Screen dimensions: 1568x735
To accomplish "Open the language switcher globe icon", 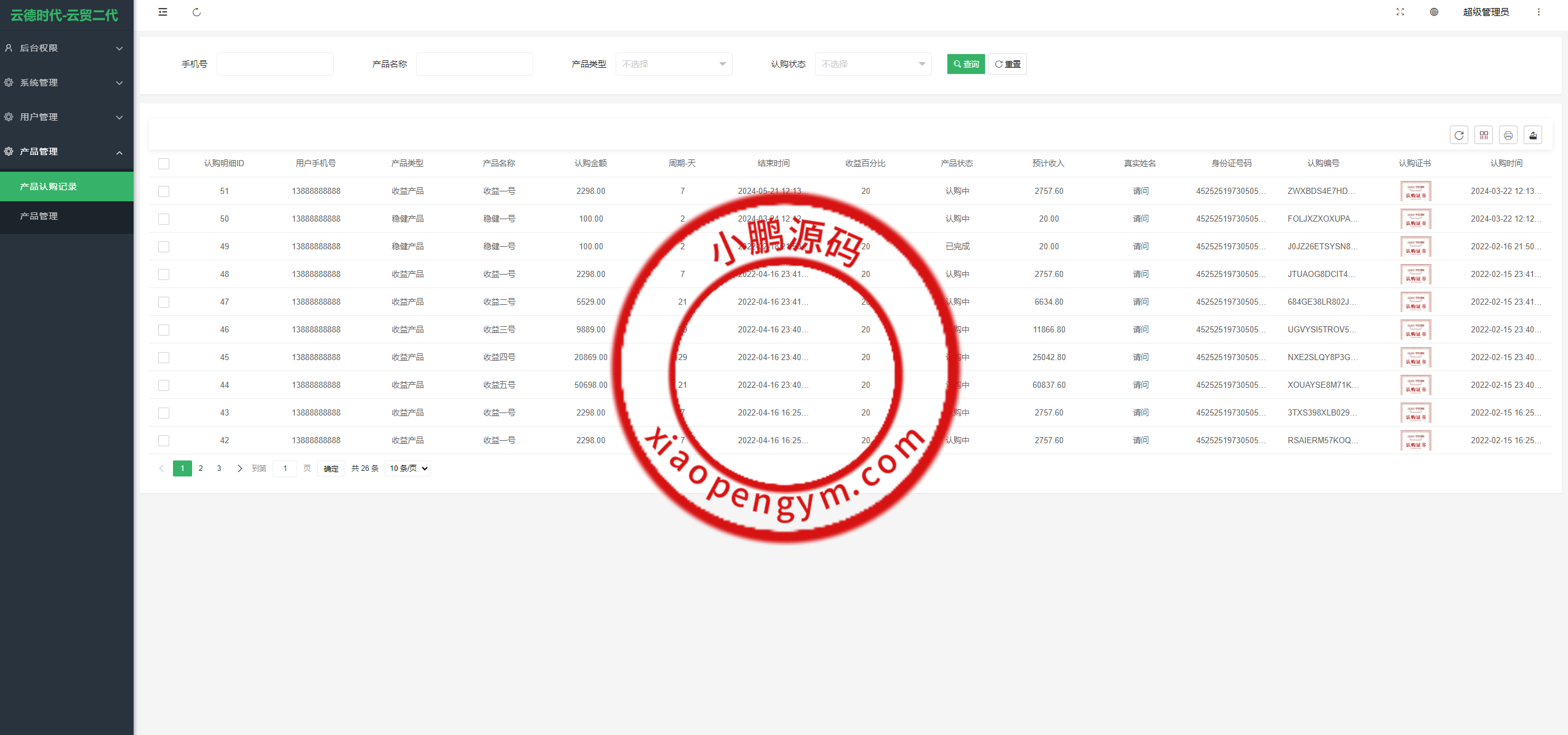I will (x=1434, y=12).
